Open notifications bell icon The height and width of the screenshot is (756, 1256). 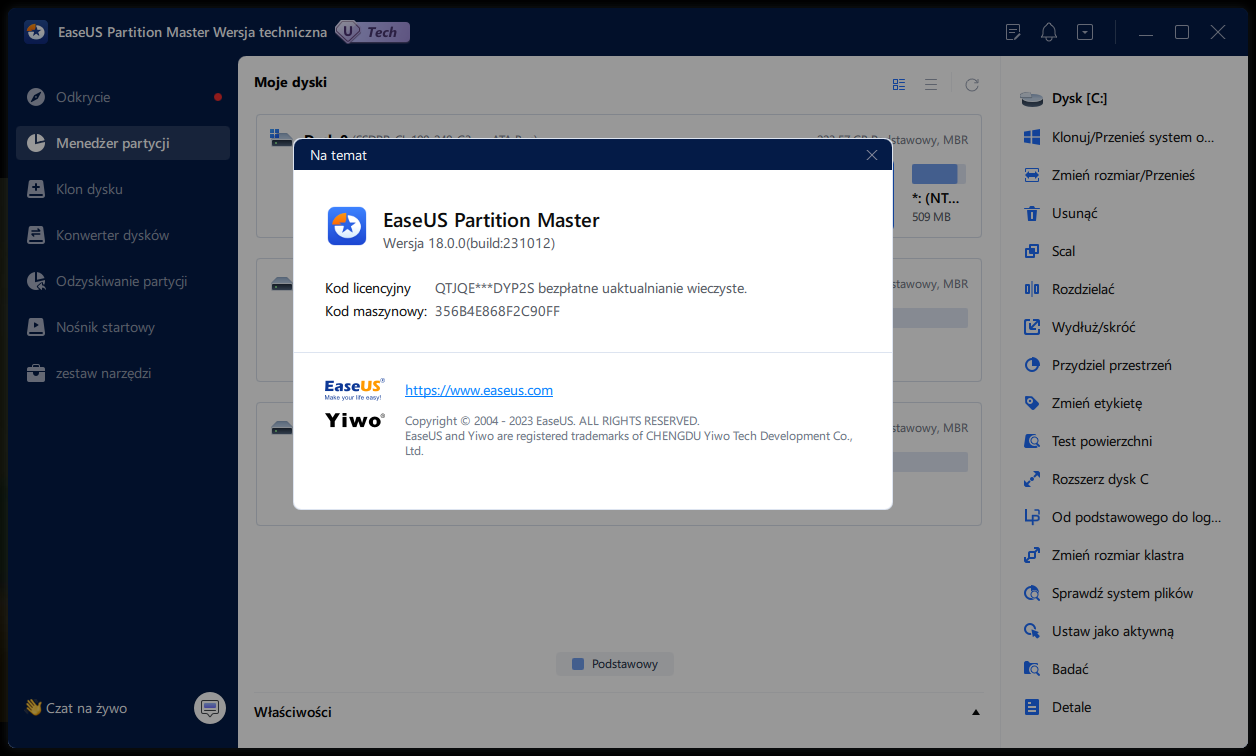1049,32
